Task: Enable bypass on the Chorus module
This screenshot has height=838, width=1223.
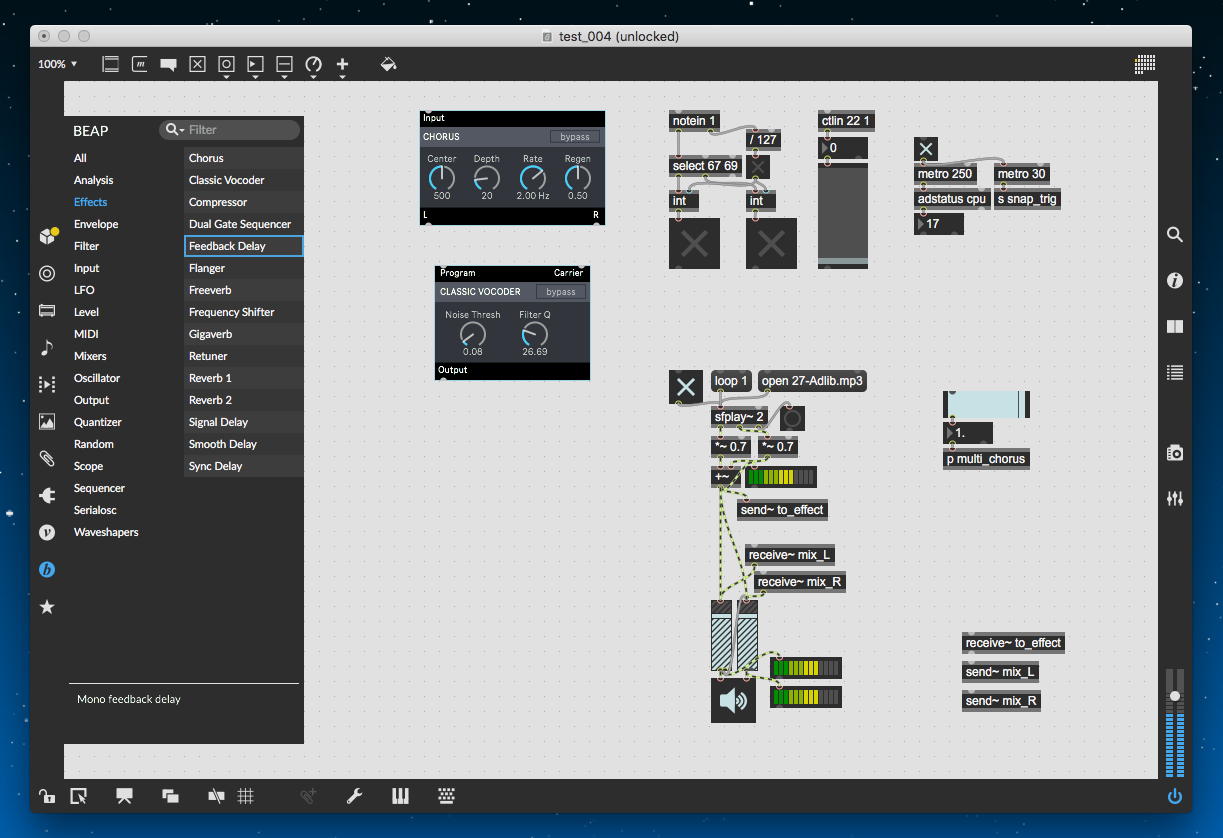Action: 575,137
